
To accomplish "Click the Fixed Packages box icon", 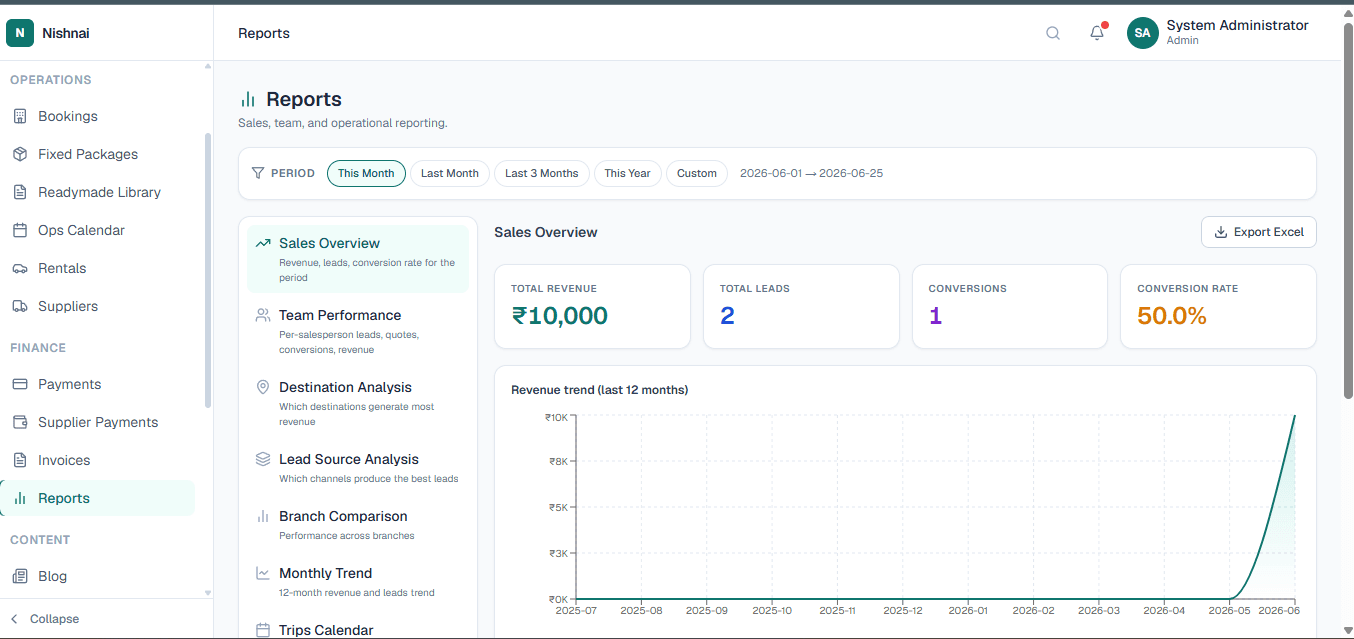I will [x=20, y=154].
